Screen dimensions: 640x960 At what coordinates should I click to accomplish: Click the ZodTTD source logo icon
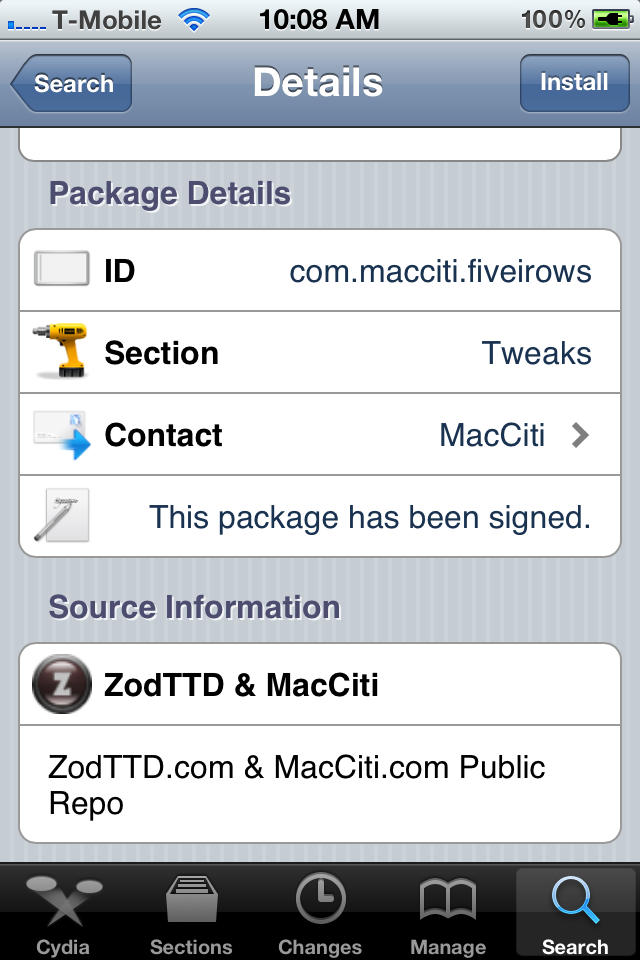[62, 684]
